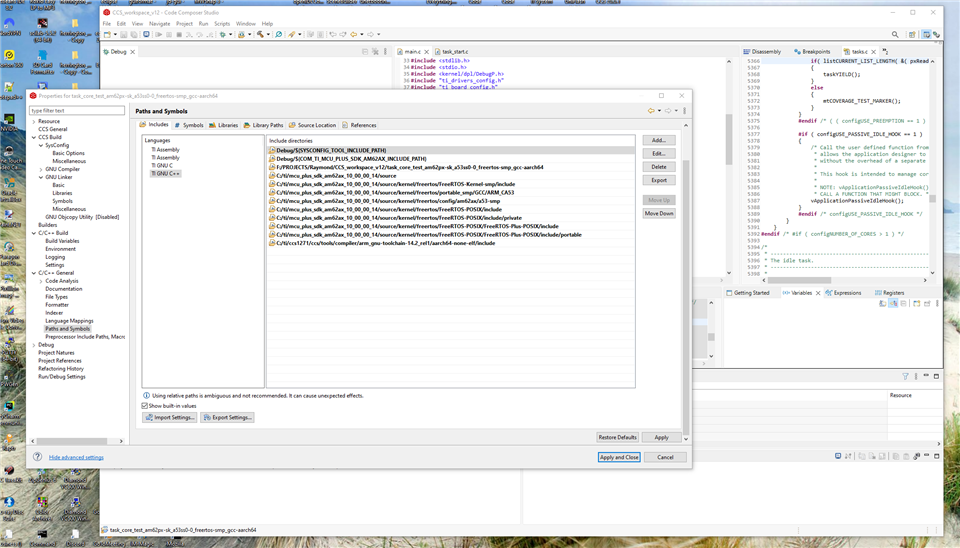960x548 pixels.
Task: Click Restore Defaults button
Action: (x=618, y=437)
